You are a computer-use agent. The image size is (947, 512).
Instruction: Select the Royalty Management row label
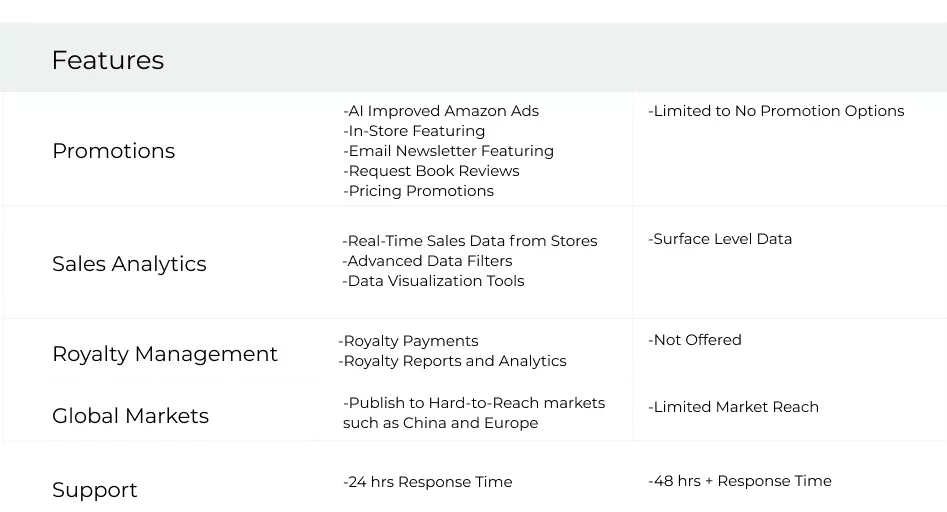[x=165, y=354]
